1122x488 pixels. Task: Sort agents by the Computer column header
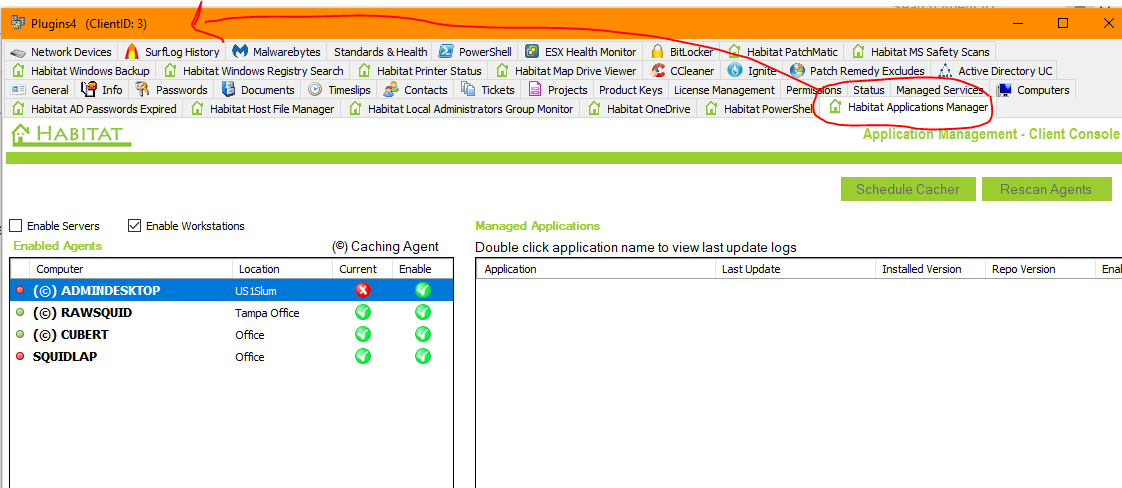[60, 269]
